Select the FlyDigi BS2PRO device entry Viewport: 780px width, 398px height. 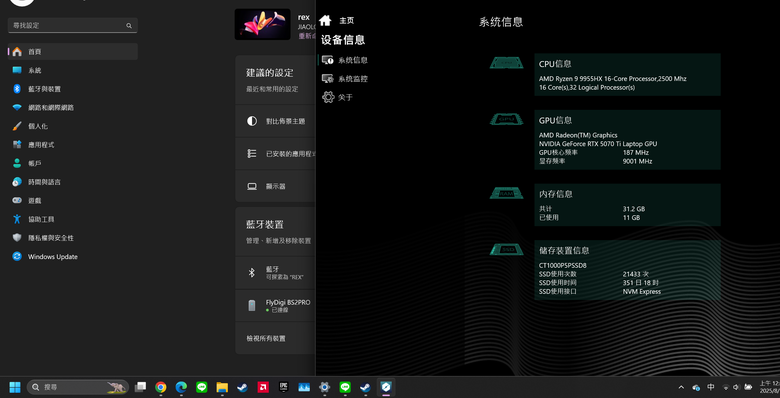[276, 305]
